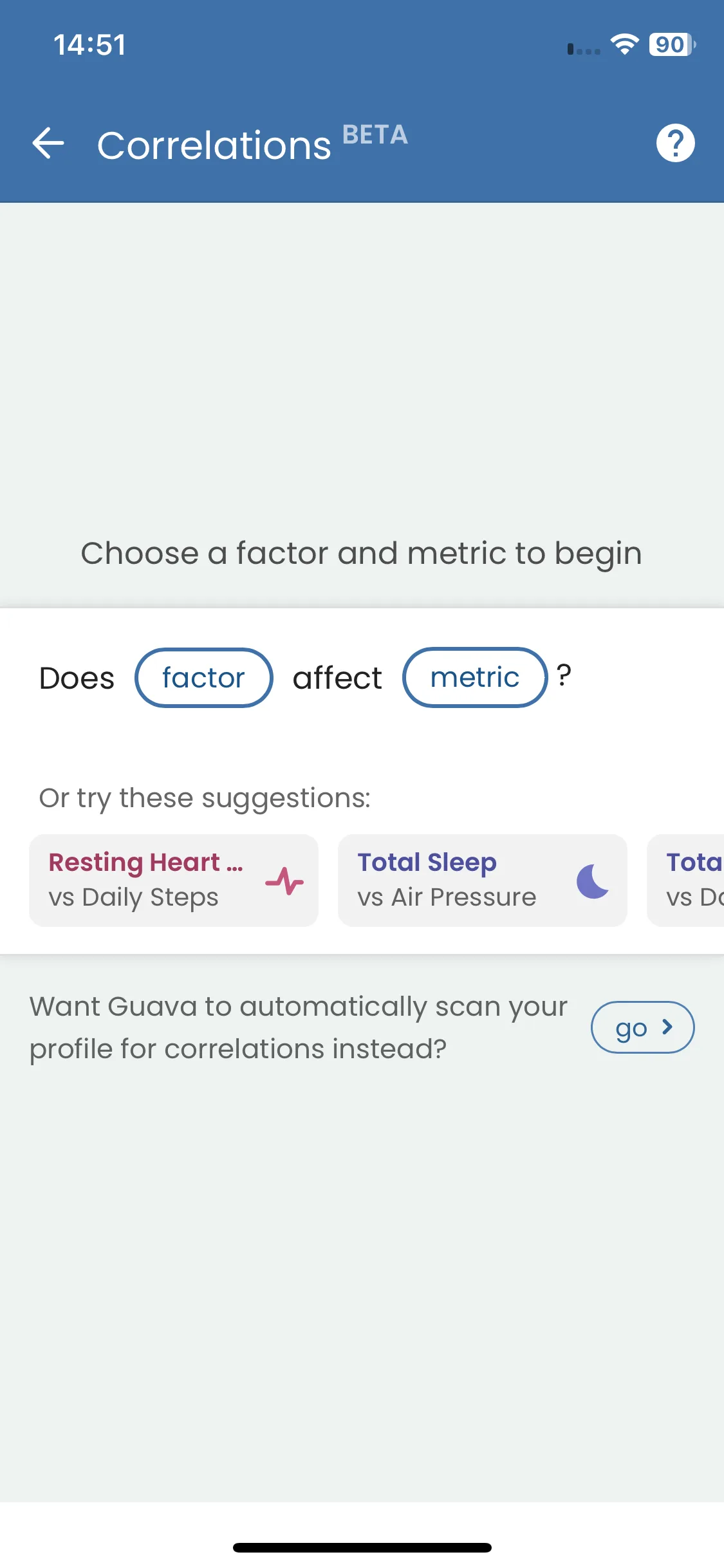724x1568 pixels.
Task: Tap the battery level indicator
Action: click(x=672, y=44)
